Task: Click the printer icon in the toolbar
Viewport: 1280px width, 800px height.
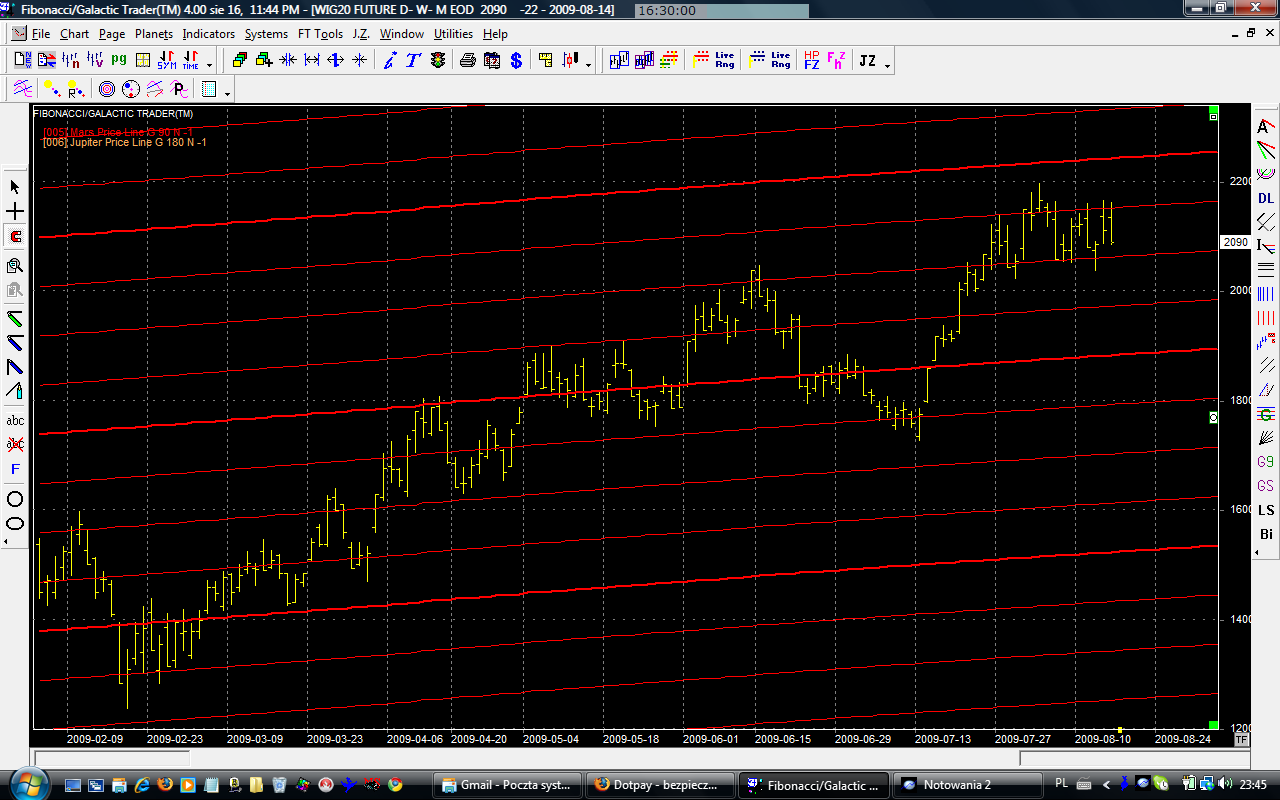Action: [467, 61]
